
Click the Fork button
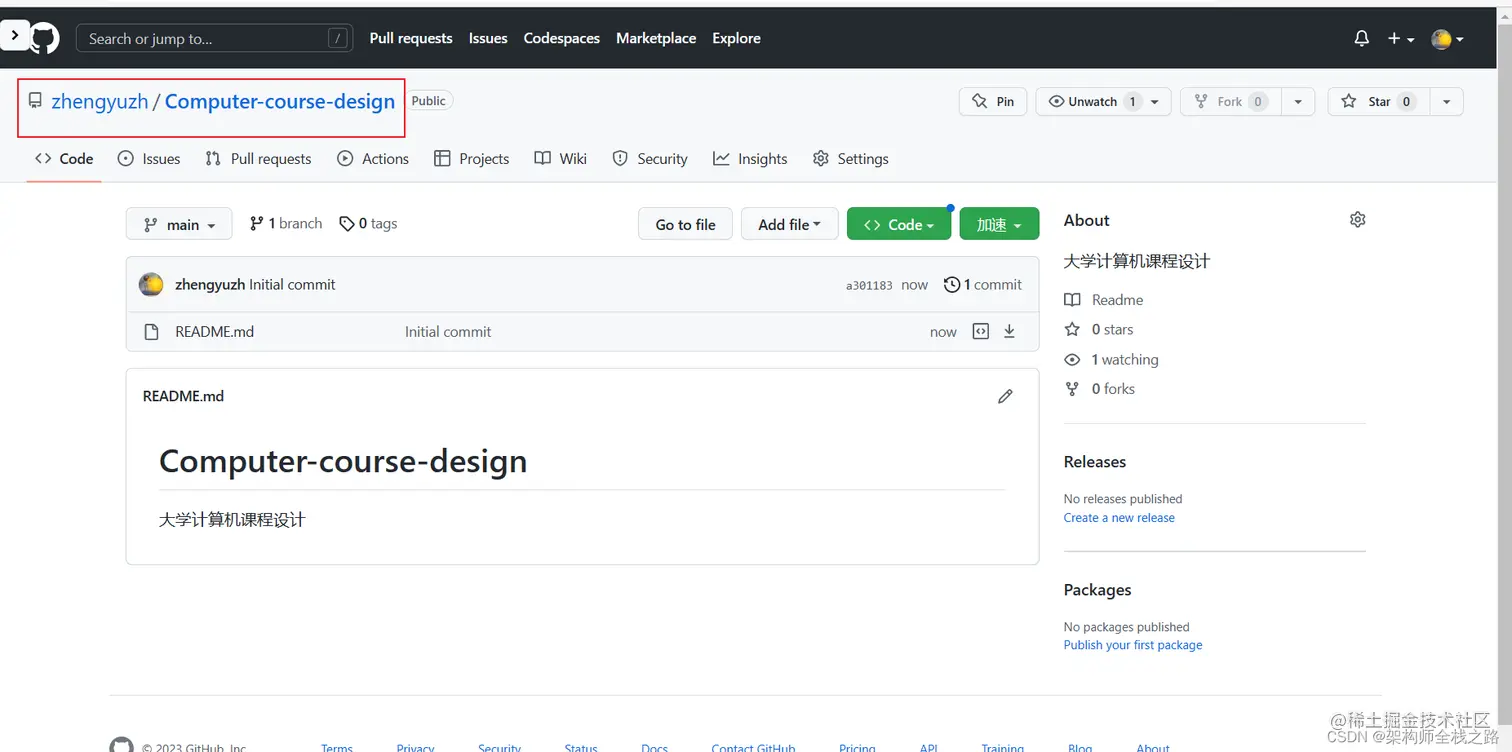tap(1231, 101)
